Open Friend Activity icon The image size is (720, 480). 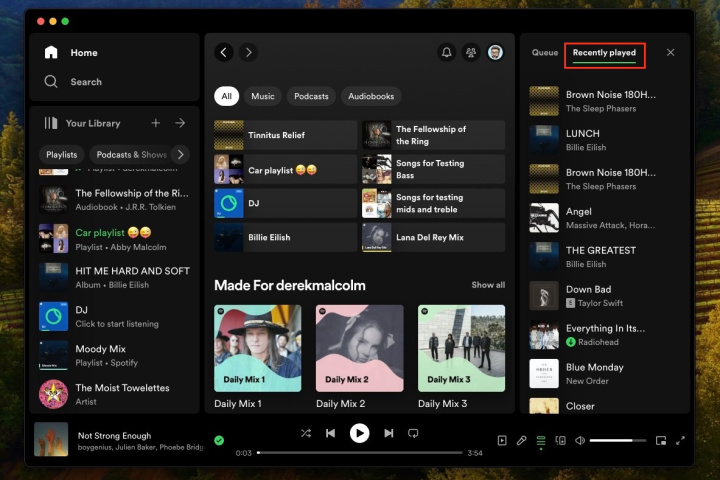(x=471, y=52)
